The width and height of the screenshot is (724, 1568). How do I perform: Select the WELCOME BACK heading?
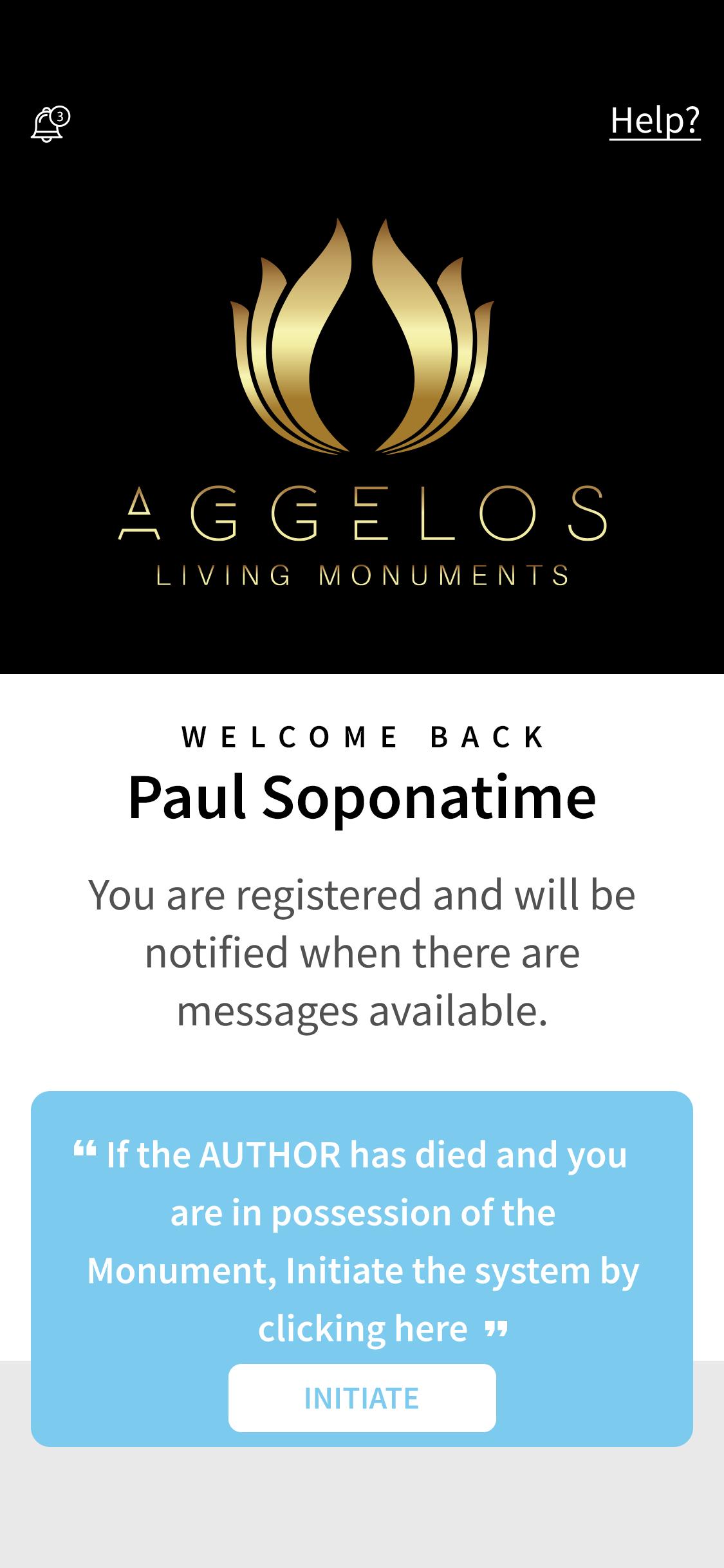coord(362,737)
